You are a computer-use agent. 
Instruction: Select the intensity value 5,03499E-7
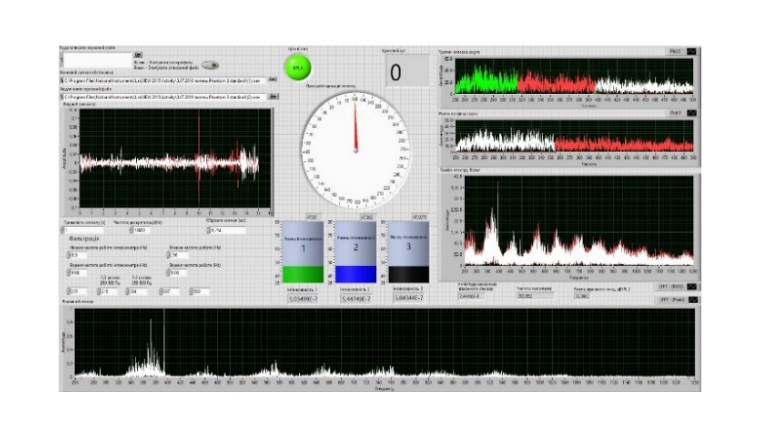(303, 299)
